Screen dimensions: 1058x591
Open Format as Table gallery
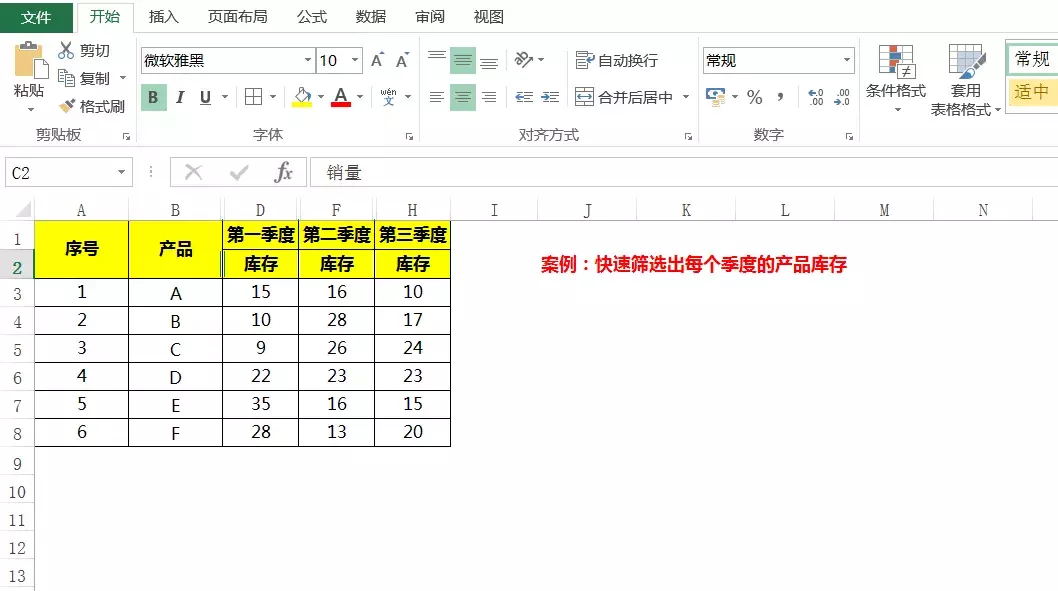[x=966, y=79]
